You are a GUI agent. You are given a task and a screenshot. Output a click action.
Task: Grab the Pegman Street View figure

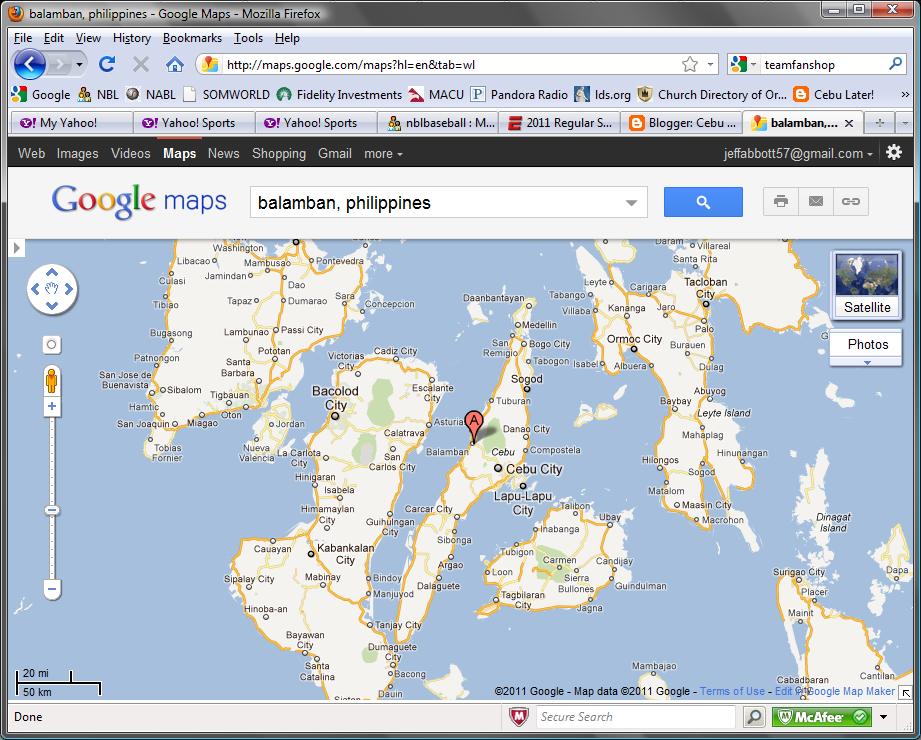tap(51, 377)
